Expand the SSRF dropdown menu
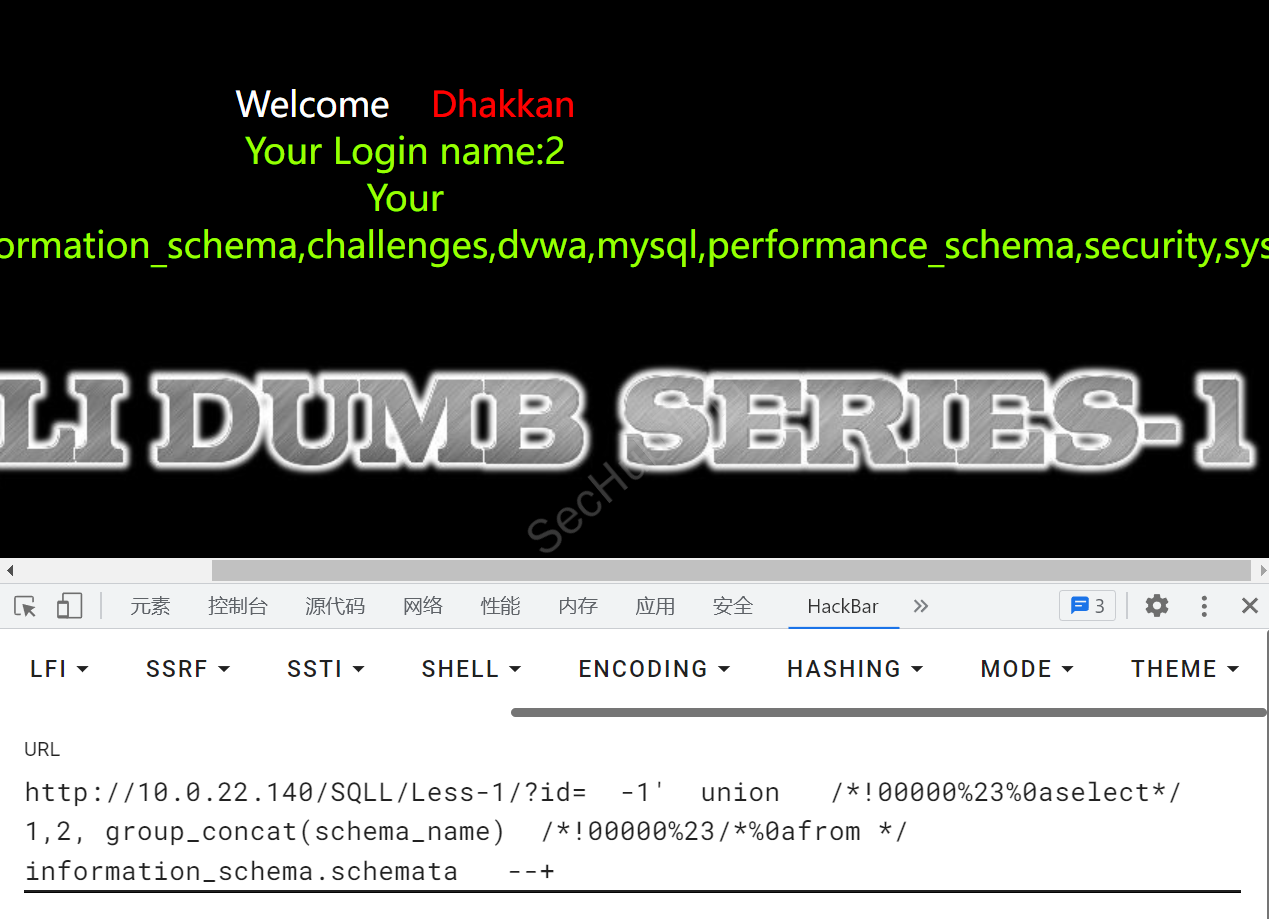The width and height of the screenshot is (1269, 919). (188, 669)
